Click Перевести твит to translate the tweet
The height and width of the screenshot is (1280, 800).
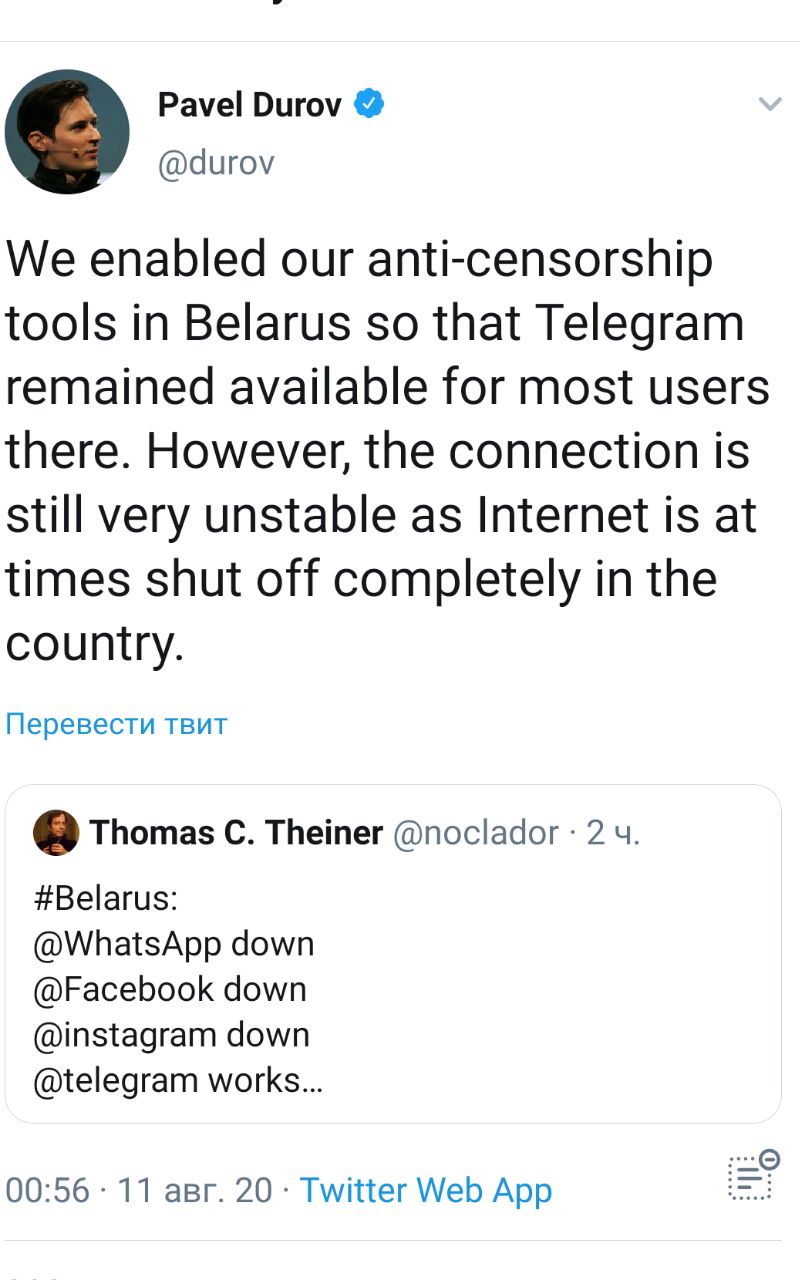(117, 723)
